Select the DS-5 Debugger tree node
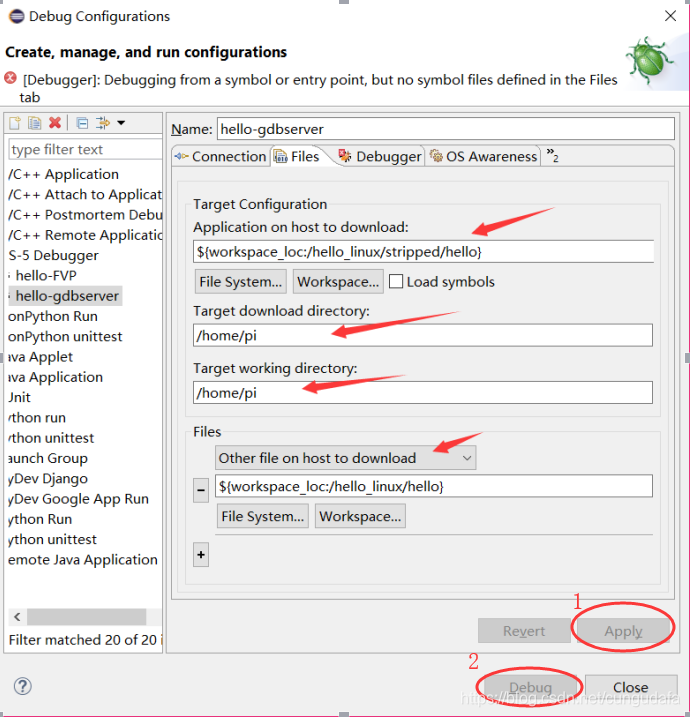Image resolution: width=690 pixels, height=717 pixels. [53, 255]
